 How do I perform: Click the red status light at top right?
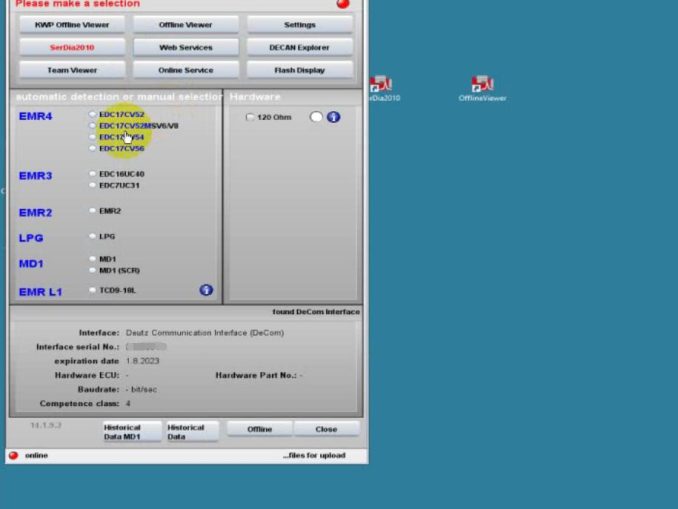pyautogui.click(x=343, y=3)
